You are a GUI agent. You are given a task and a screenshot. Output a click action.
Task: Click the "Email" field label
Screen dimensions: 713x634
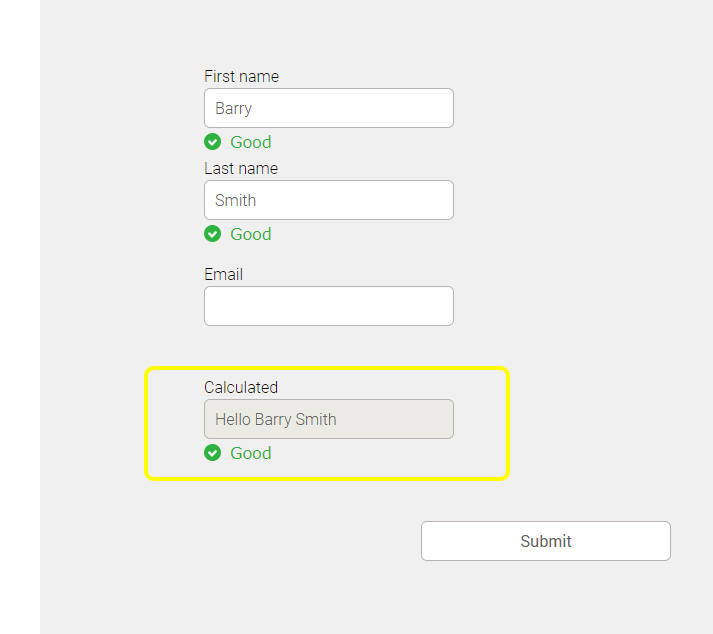pos(223,274)
